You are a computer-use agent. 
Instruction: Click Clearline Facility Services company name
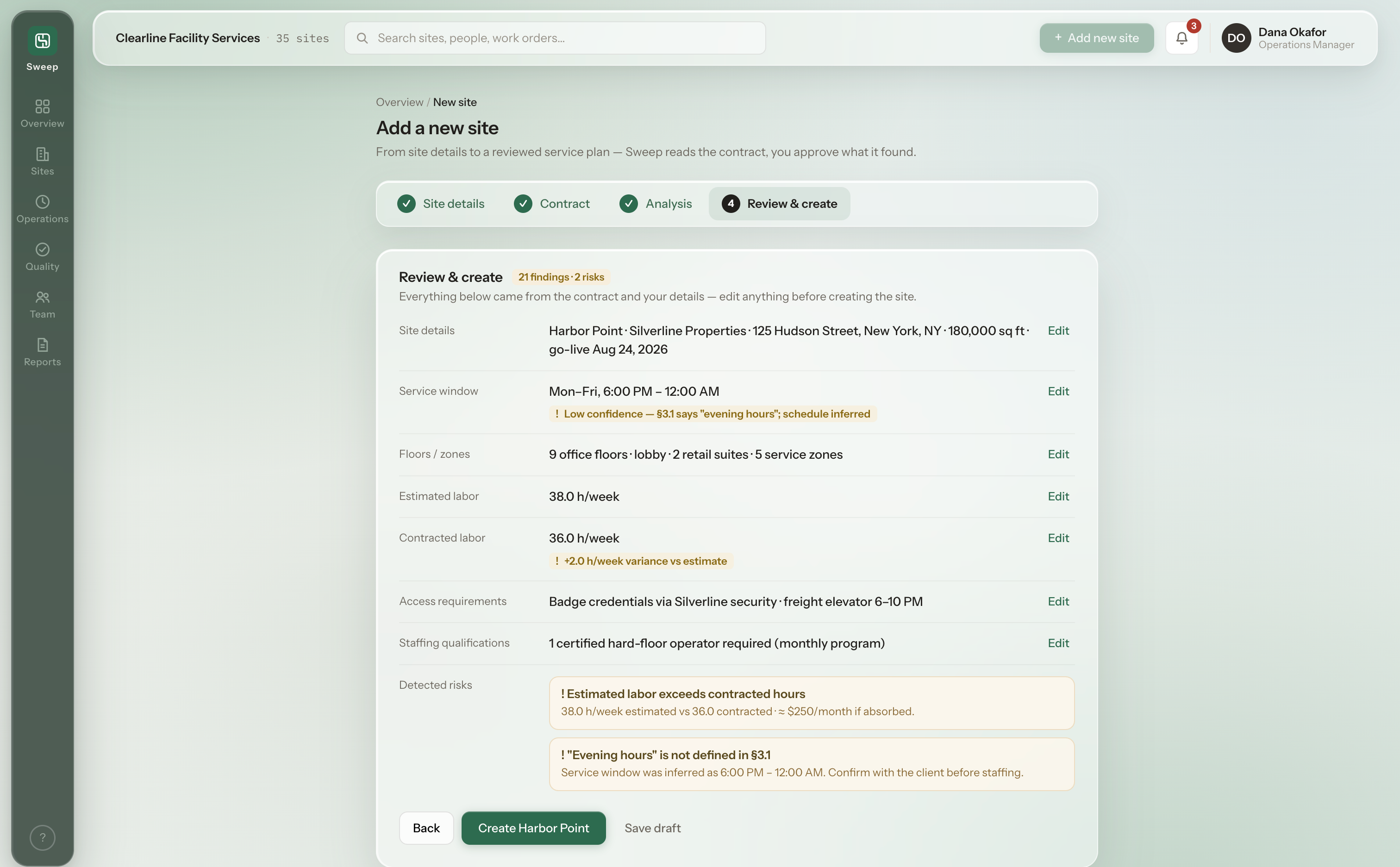click(x=187, y=38)
